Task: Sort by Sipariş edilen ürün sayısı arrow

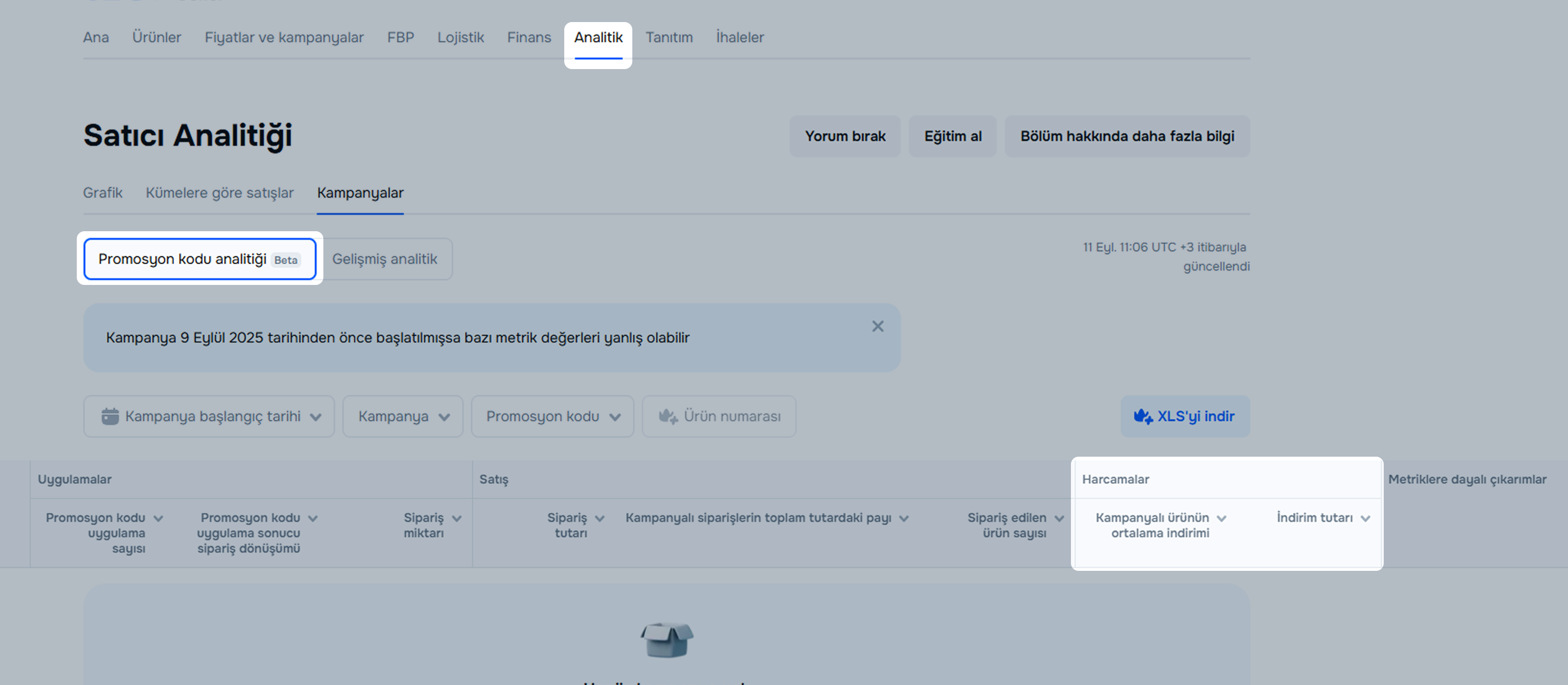Action: tap(1059, 519)
